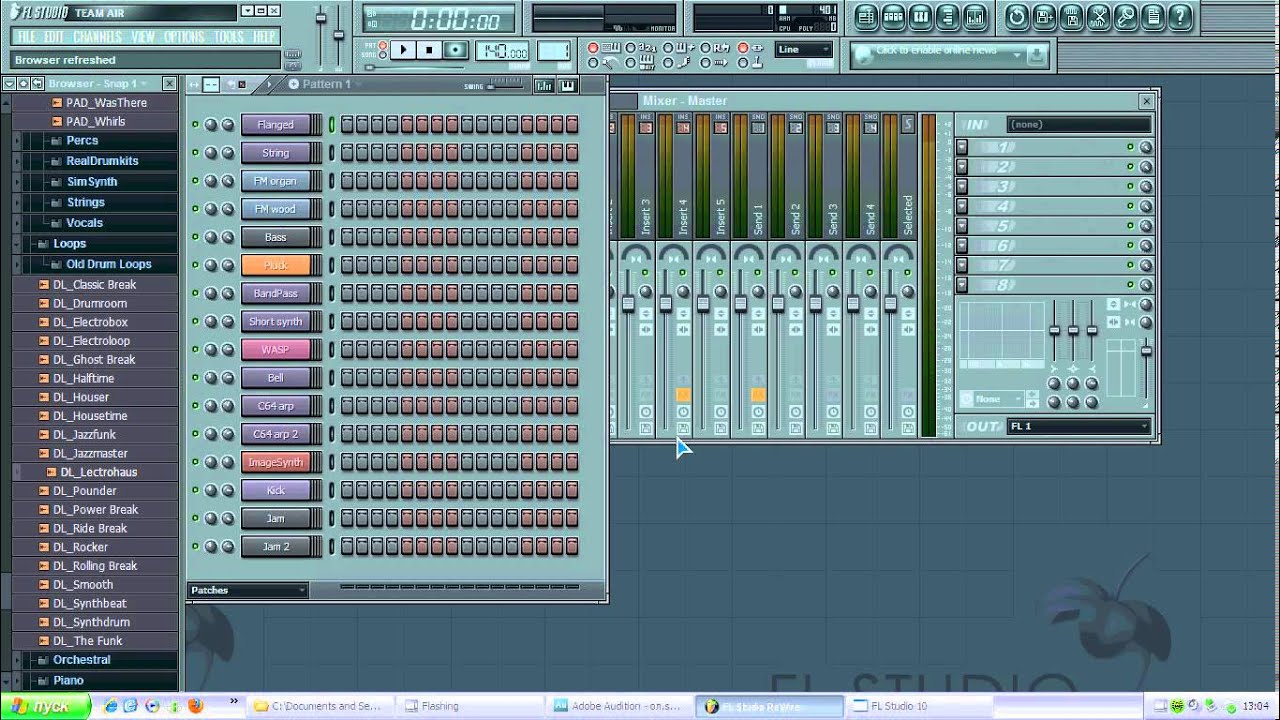Click the online news download icon
This screenshot has width=1280, height=720.
click(1037, 55)
